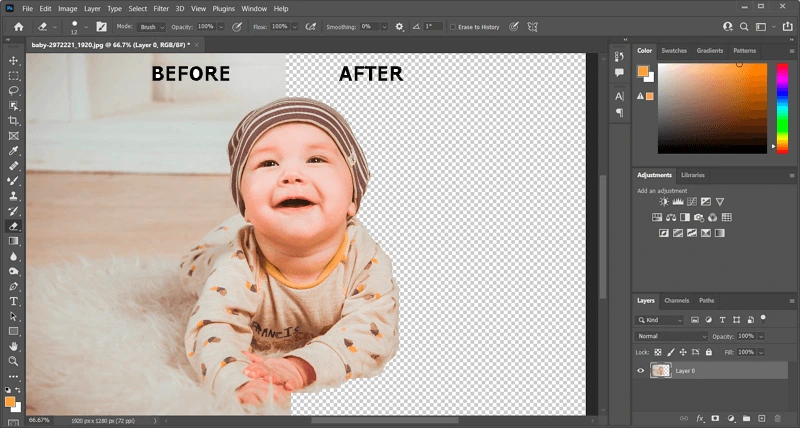Viewport: 800px width, 428px height.
Task: Open smoothing options gear icon
Action: pyautogui.click(x=399, y=27)
